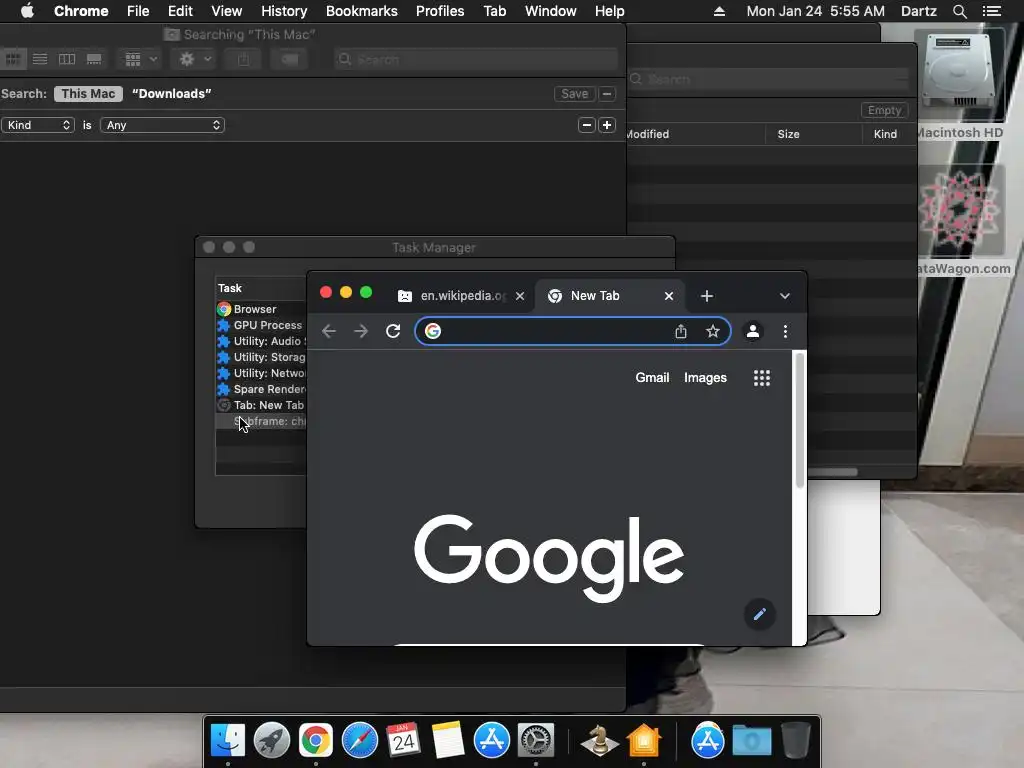Screen dimensions: 1024x768
Task: Select the Browser task row
Action: coord(261,309)
